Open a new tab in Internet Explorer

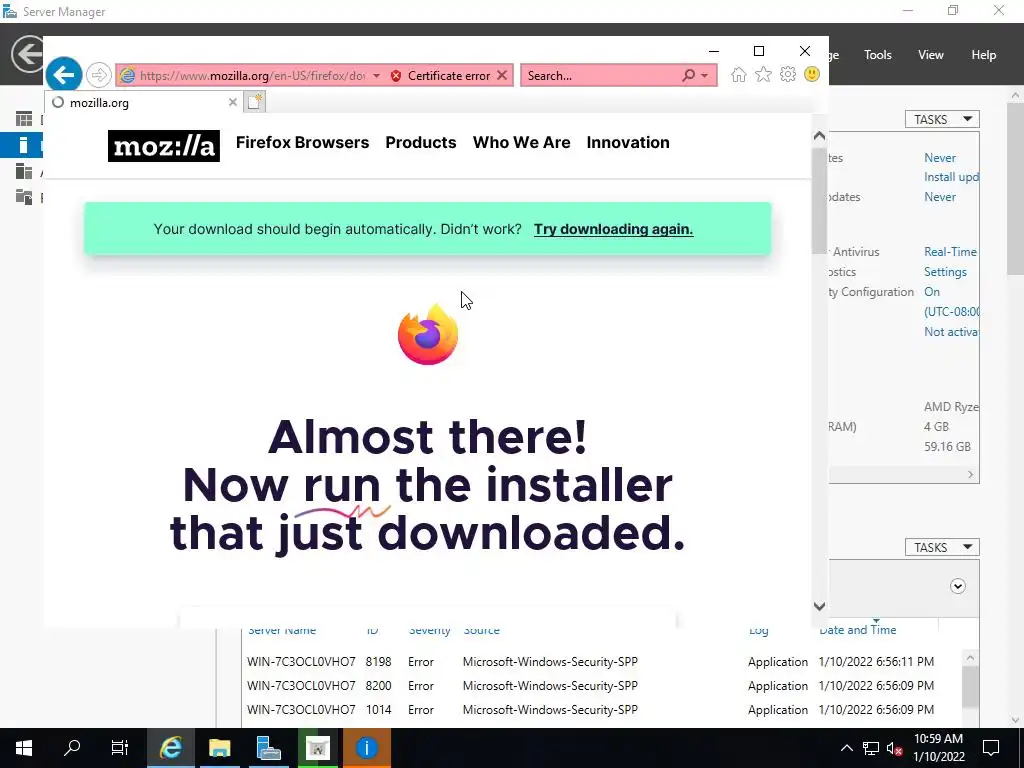(255, 102)
